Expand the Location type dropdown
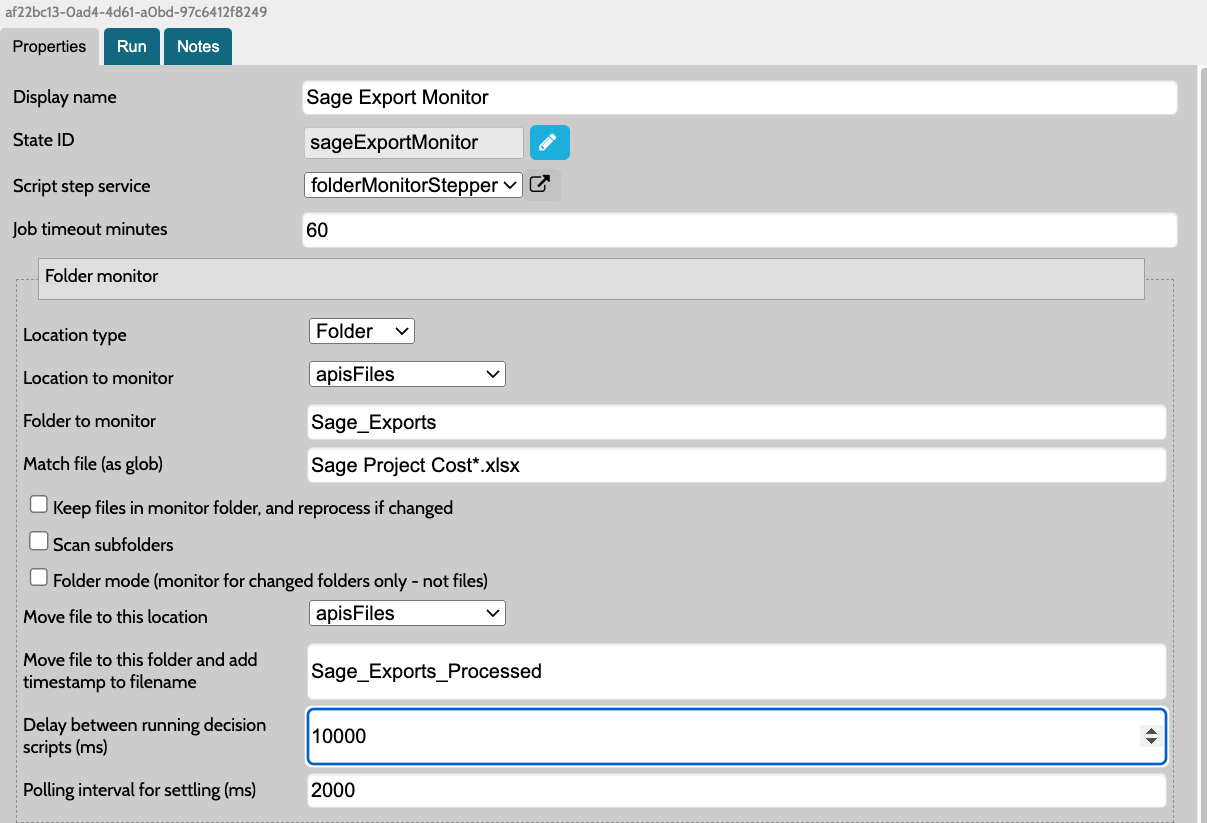 [x=361, y=331]
